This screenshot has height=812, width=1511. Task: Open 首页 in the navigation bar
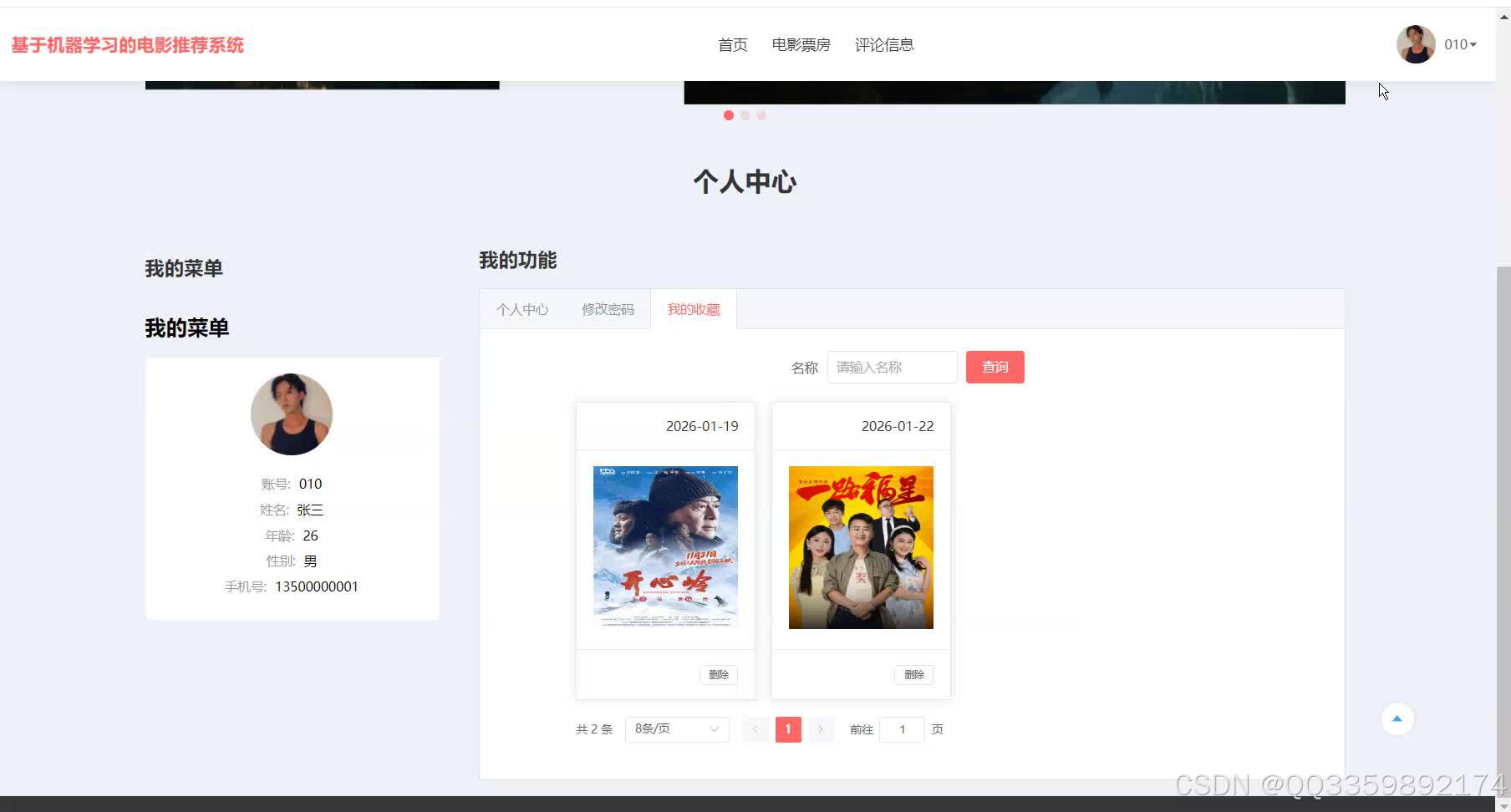point(733,44)
